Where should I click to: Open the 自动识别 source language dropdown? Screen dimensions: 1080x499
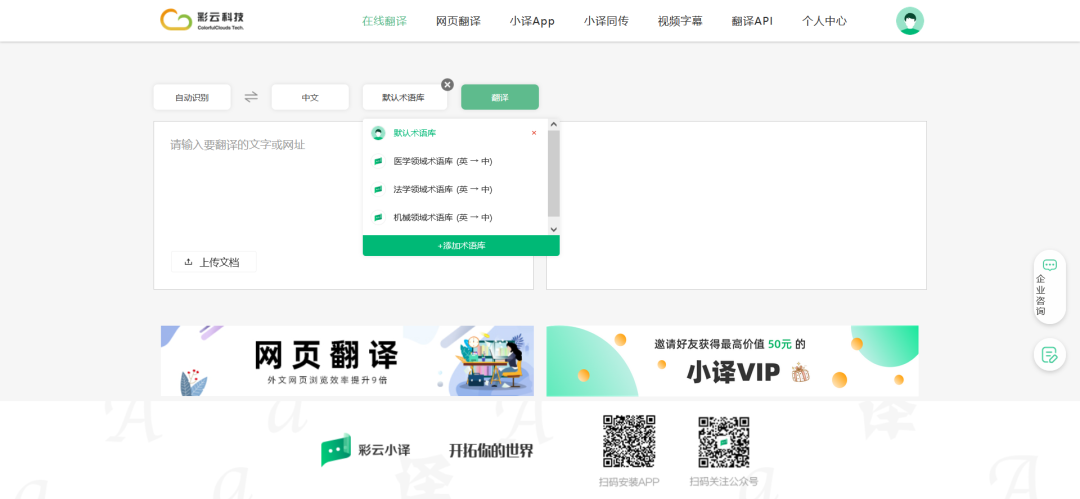click(x=192, y=97)
